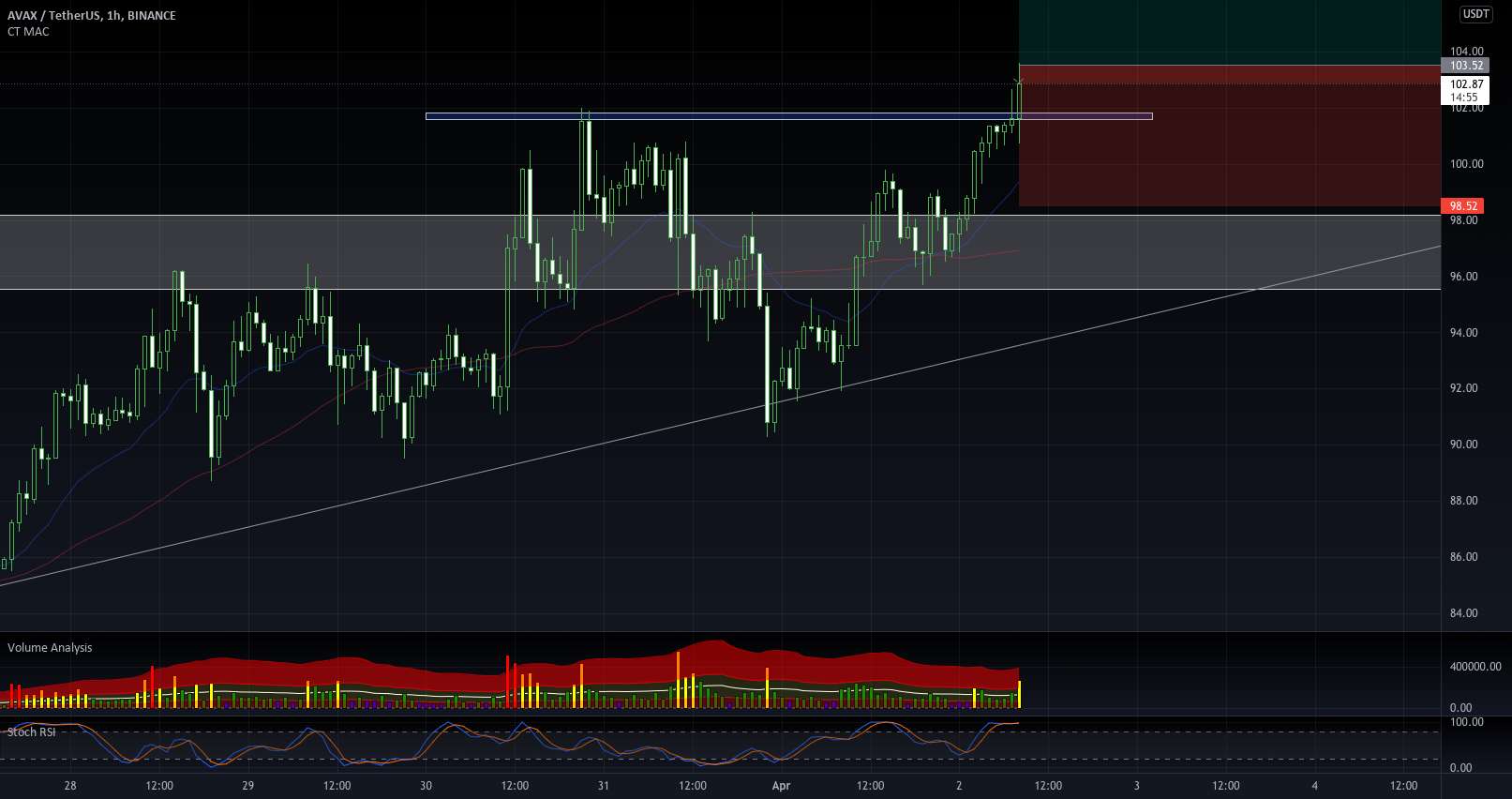Select the ascending diagonal trendline

point(720,415)
